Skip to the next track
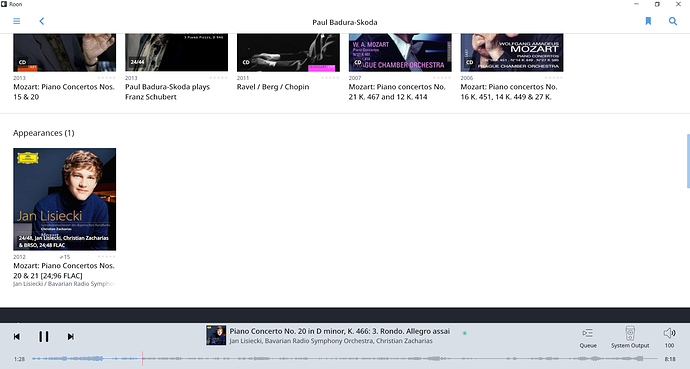 (x=70, y=336)
